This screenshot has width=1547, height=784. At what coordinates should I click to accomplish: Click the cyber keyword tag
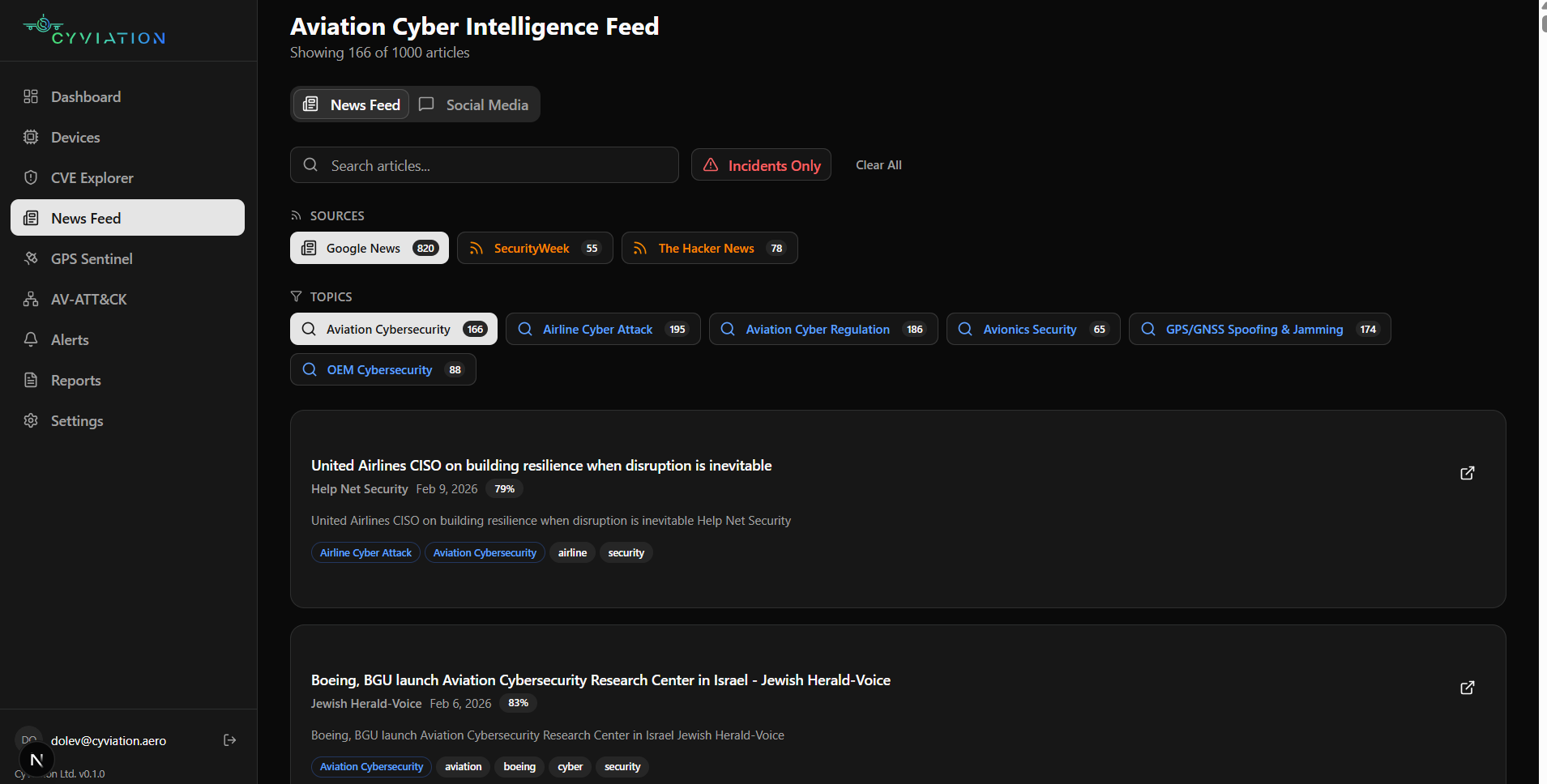(x=571, y=766)
